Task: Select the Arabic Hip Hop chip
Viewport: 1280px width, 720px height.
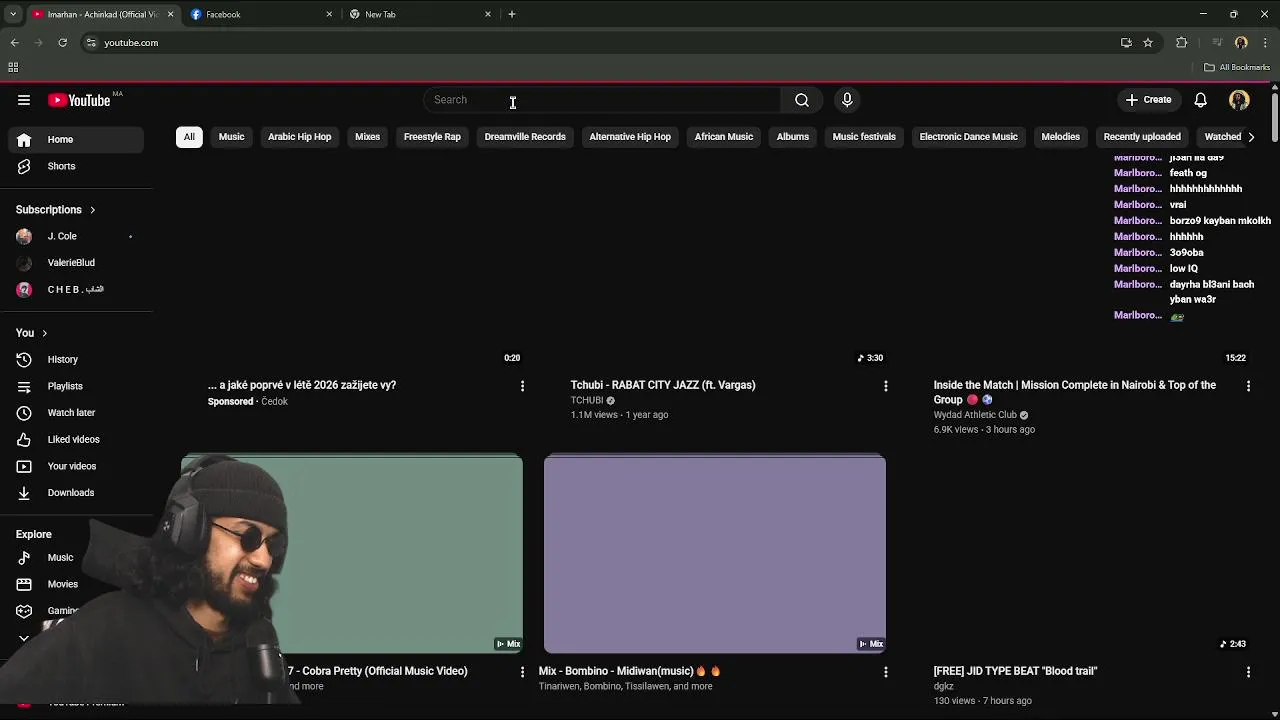Action: pyautogui.click(x=299, y=137)
